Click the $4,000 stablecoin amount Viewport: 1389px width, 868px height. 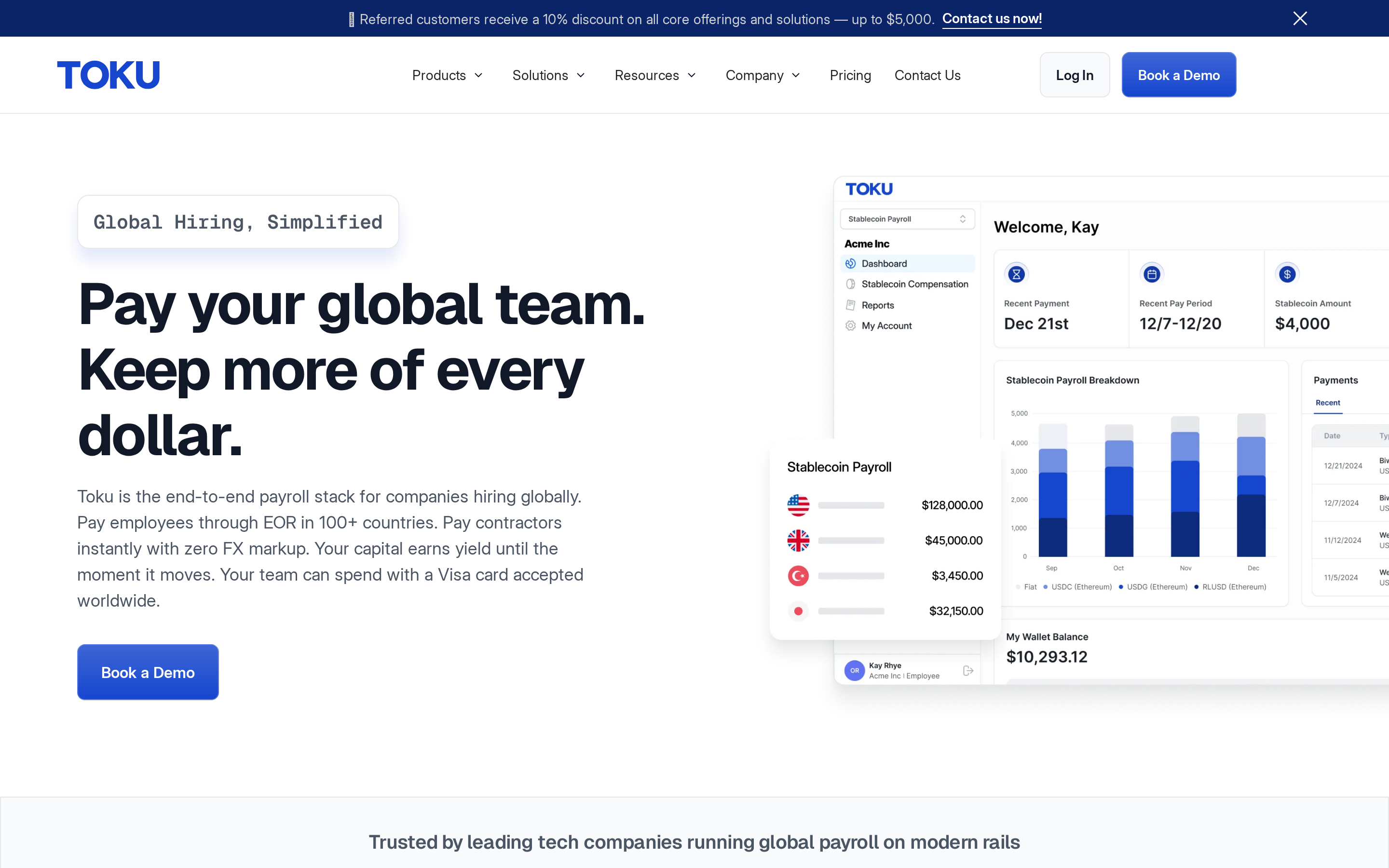(x=1302, y=324)
